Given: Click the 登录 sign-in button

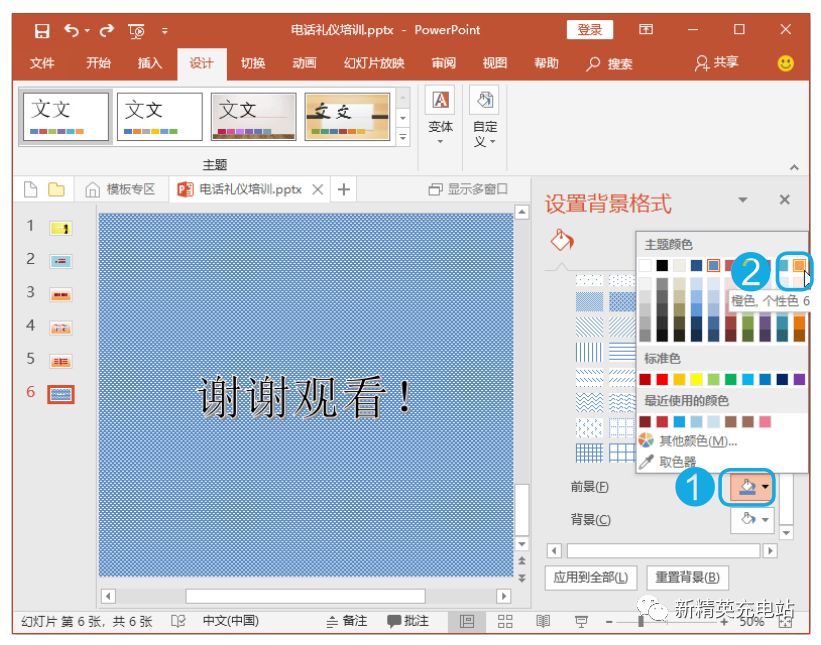Looking at the screenshot, I should (x=590, y=30).
